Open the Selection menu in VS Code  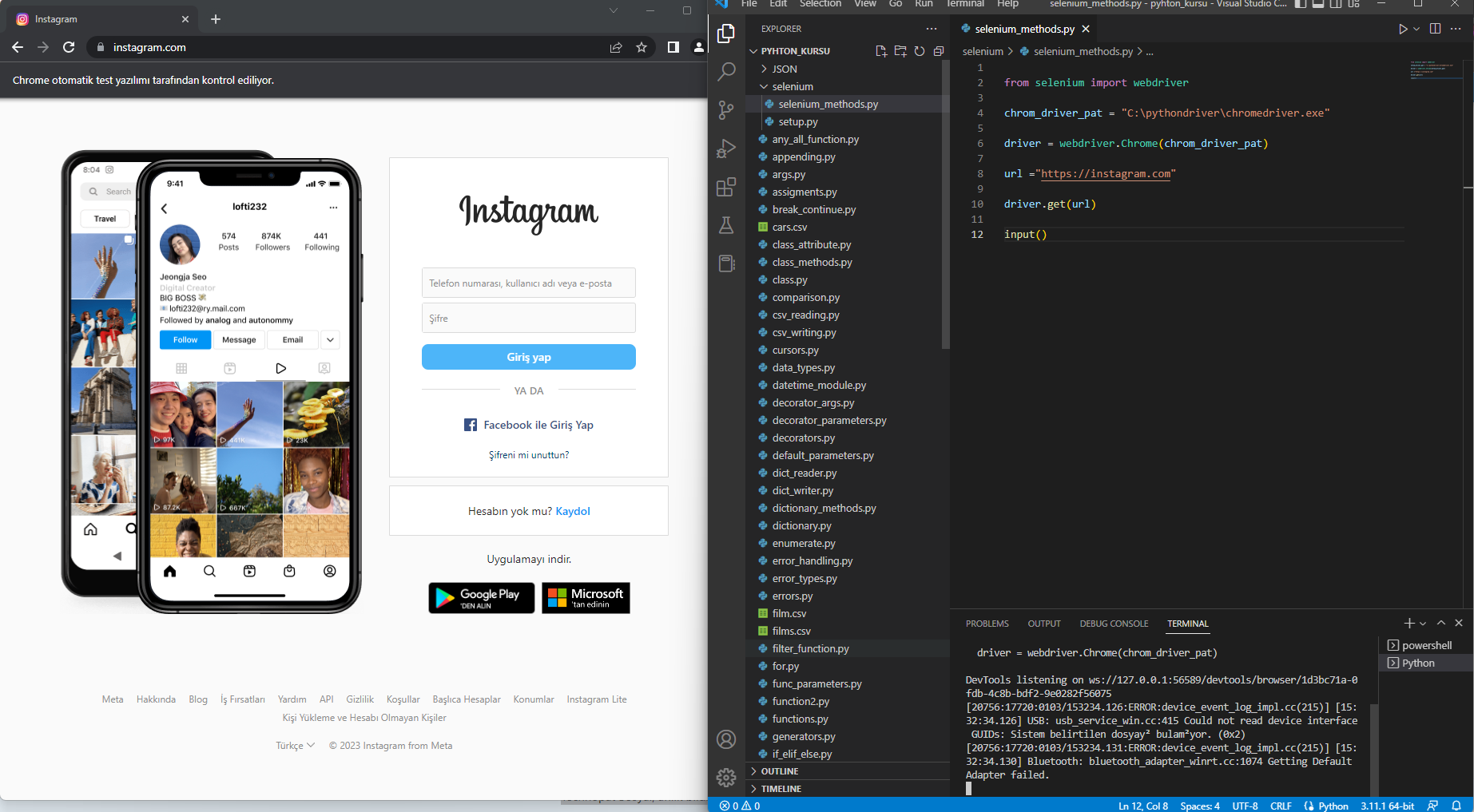[x=820, y=4]
